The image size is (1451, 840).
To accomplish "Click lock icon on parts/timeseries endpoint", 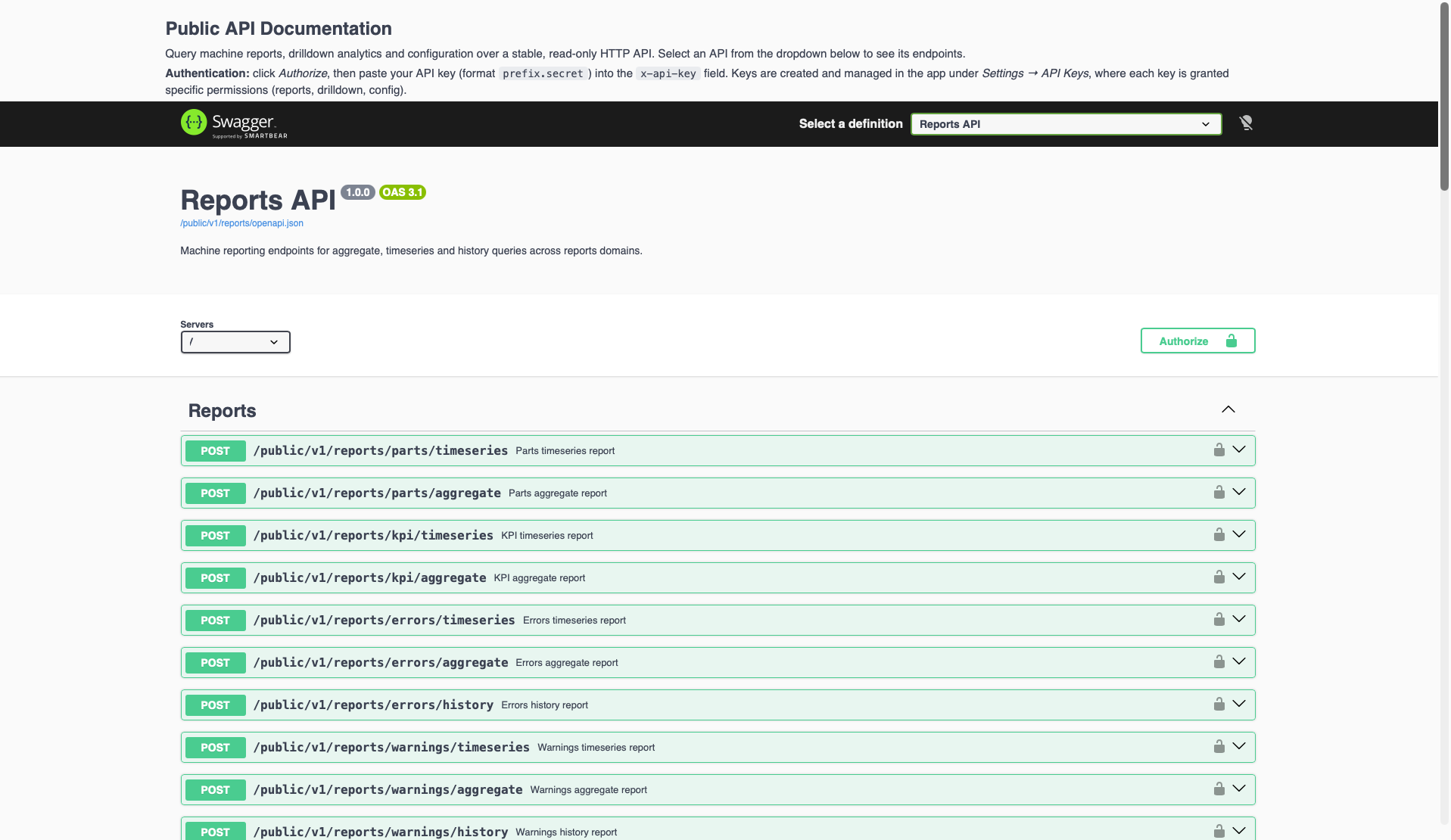I will point(1219,450).
